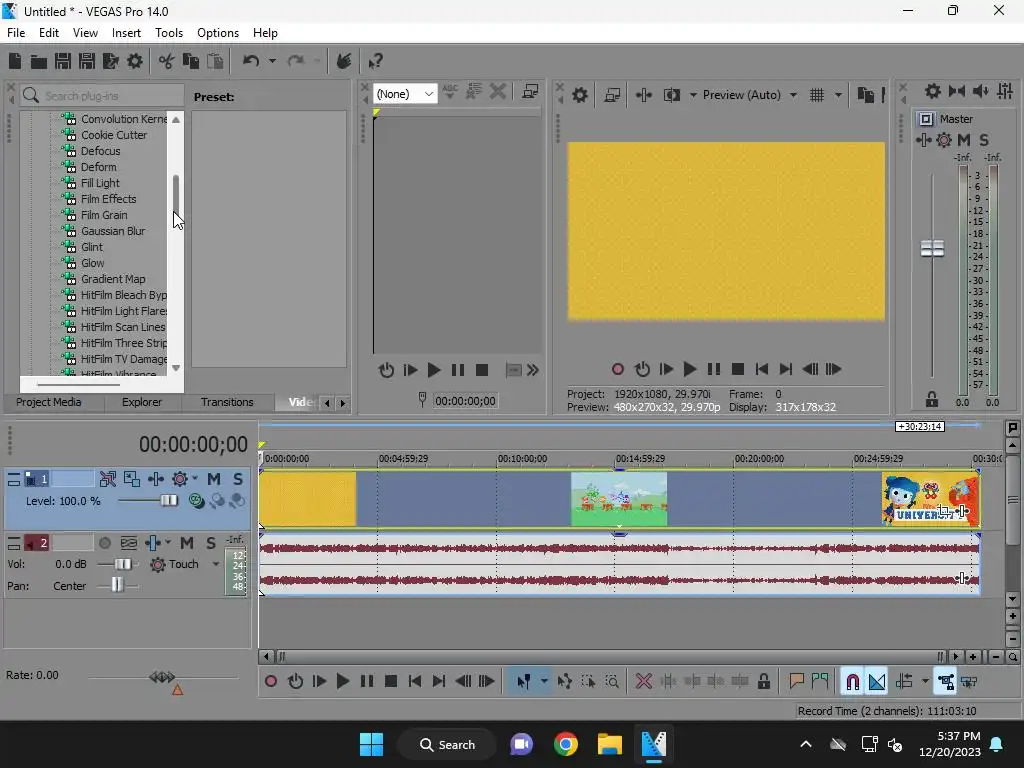Image resolution: width=1024 pixels, height=768 pixels.
Task: Insert a region with green flags icon
Action: pyautogui.click(x=820, y=682)
